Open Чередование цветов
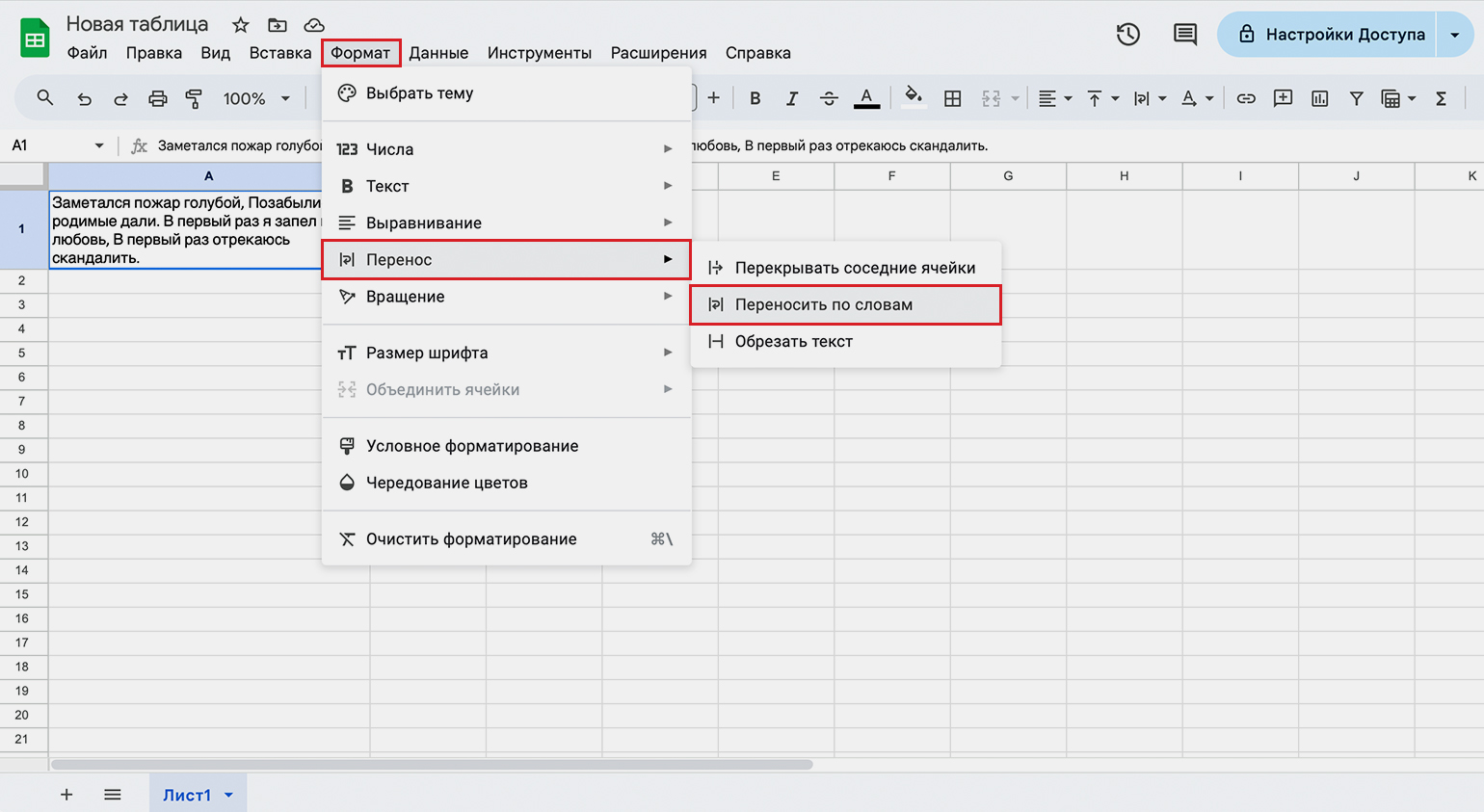The height and width of the screenshot is (812, 1484). point(507,483)
